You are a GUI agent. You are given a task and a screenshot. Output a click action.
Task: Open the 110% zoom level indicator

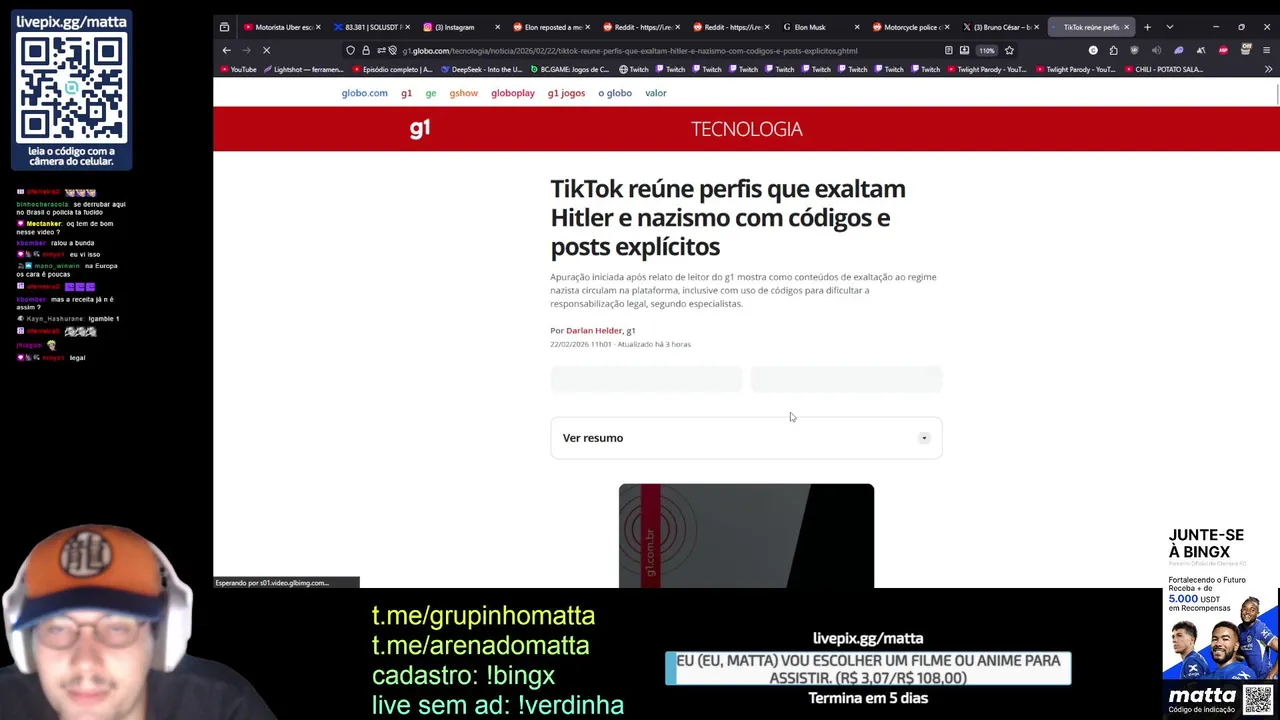pyautogui.click(x=987, y=50)
